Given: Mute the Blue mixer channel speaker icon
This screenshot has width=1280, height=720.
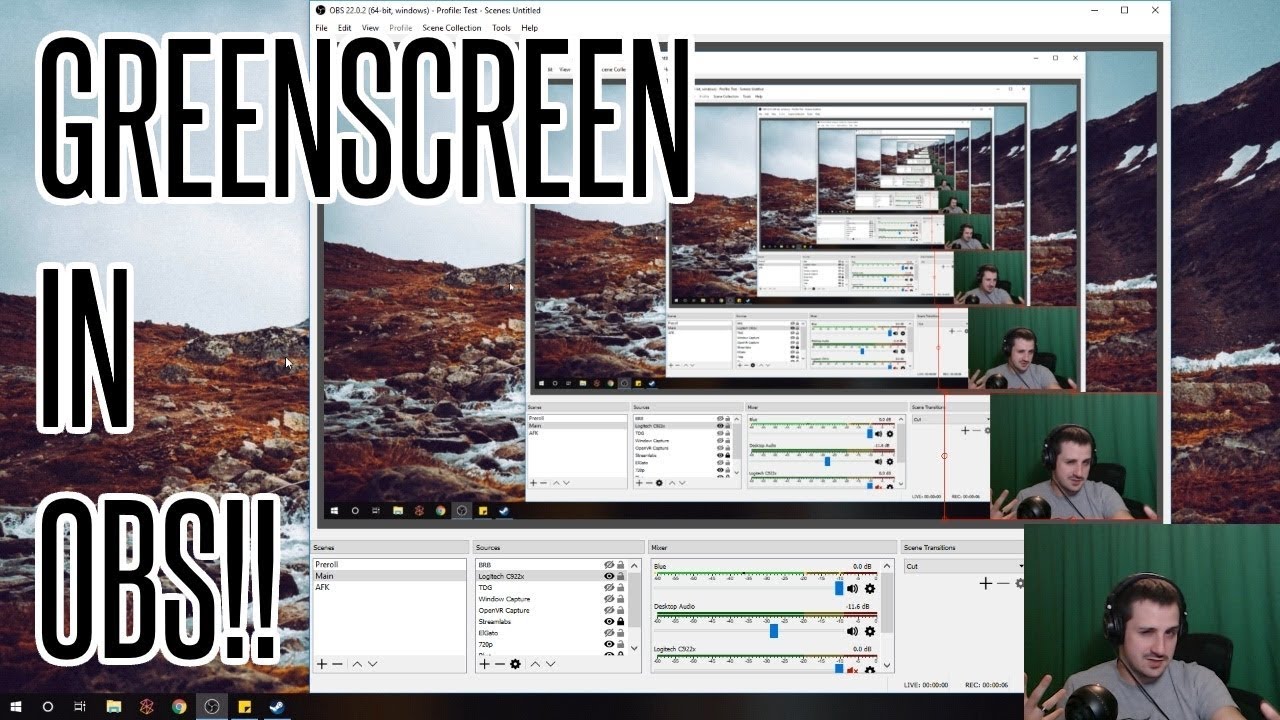Looking at the screenshot, I should point(852,589).
